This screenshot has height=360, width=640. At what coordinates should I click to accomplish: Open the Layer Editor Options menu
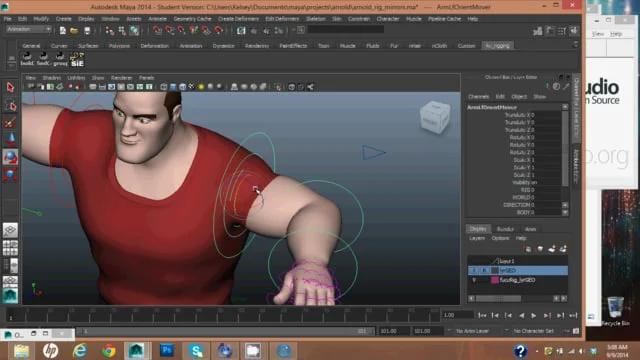point(500,238)
